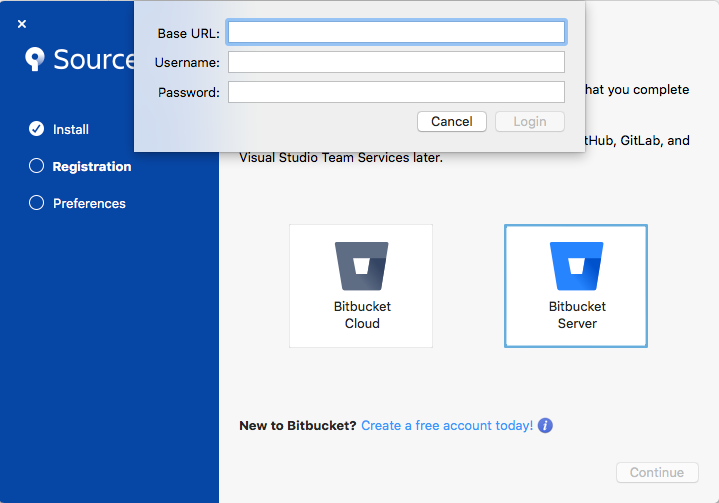Choose the Bitbucket Cloud card

point(361,286)
